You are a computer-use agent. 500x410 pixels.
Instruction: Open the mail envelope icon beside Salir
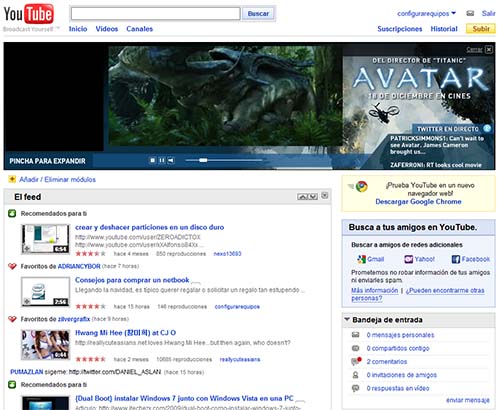[x=470, y=13]
